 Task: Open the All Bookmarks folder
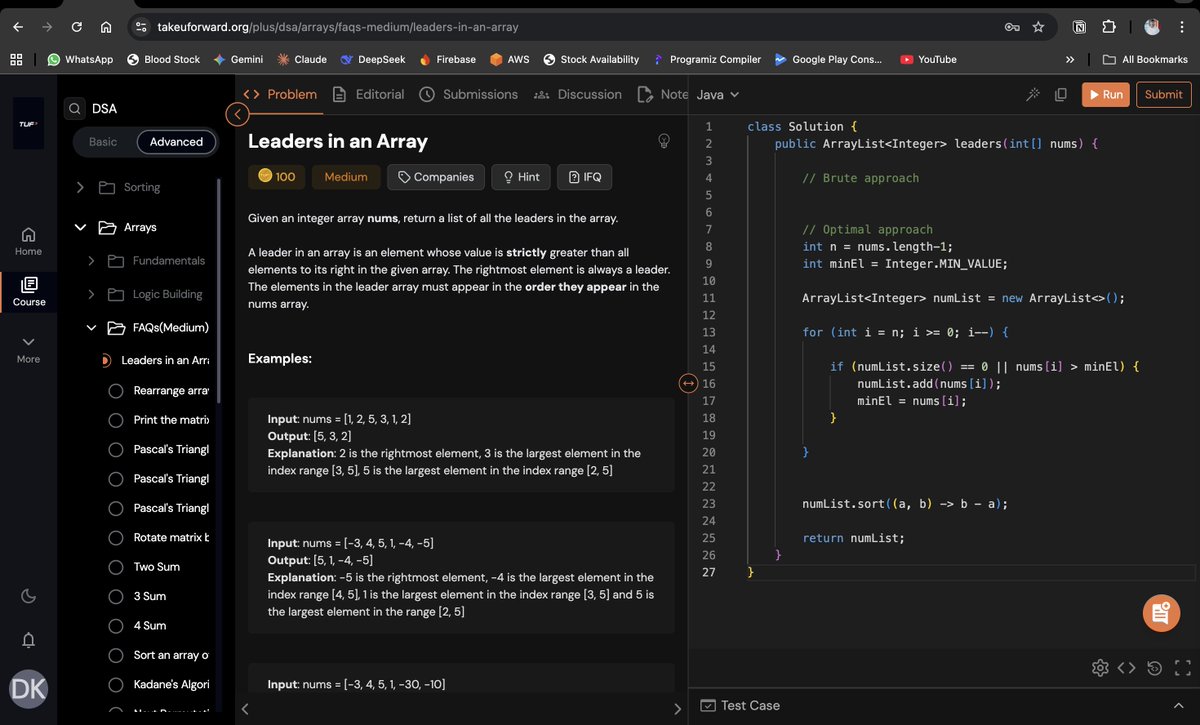click(1145, 59)
